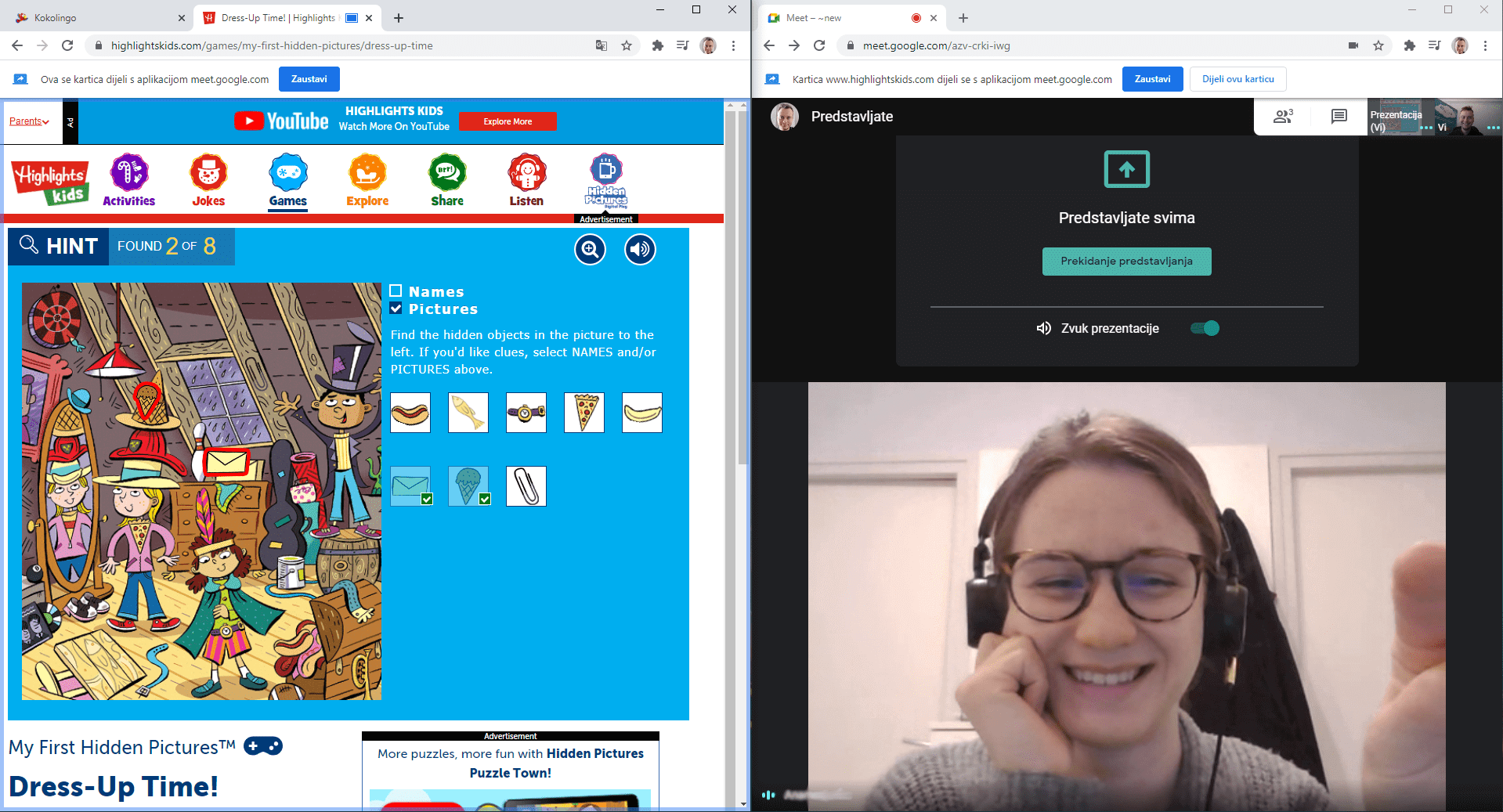1503x812 pixels.
Task: Open the Explore section icon
Action: click(x=367, y=180)
